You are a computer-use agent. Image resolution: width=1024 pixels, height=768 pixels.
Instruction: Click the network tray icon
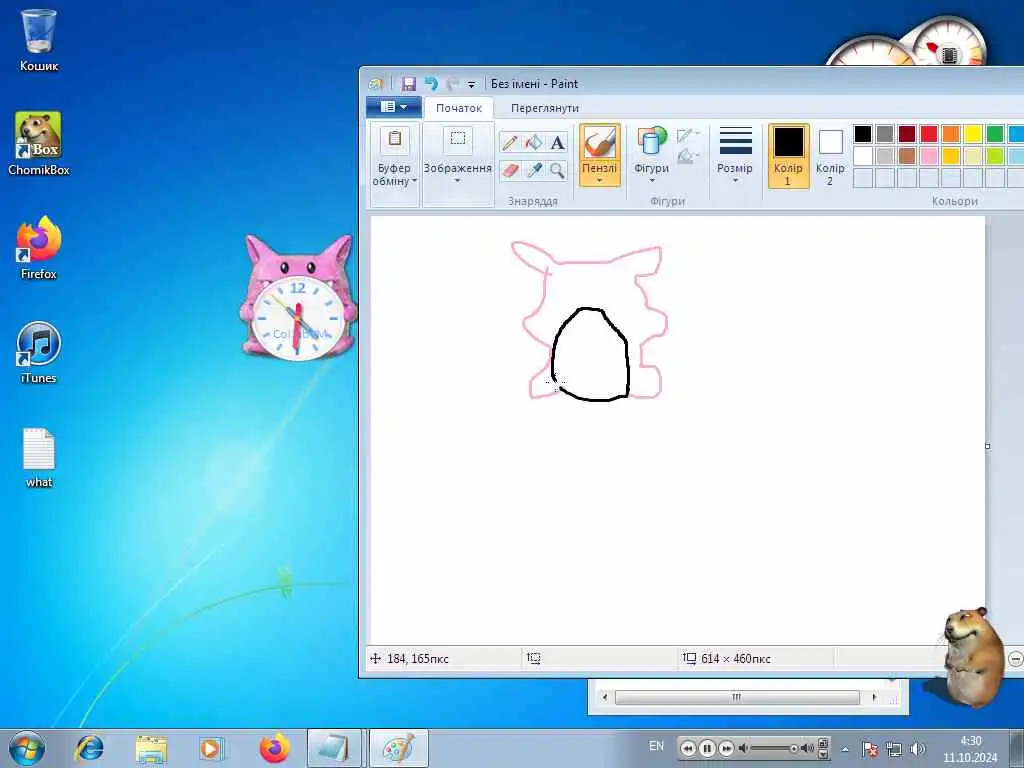[893, 749]
